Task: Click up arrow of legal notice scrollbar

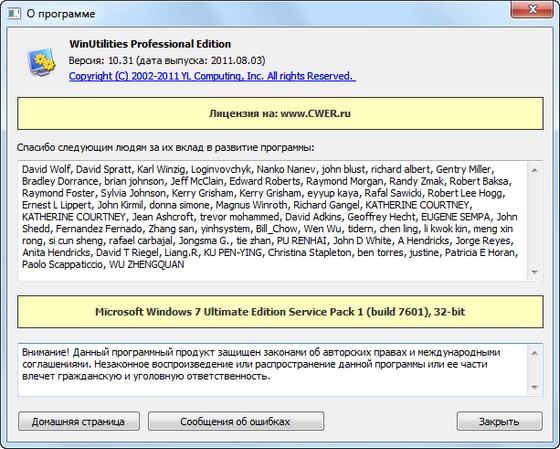Action: (535, 353)
